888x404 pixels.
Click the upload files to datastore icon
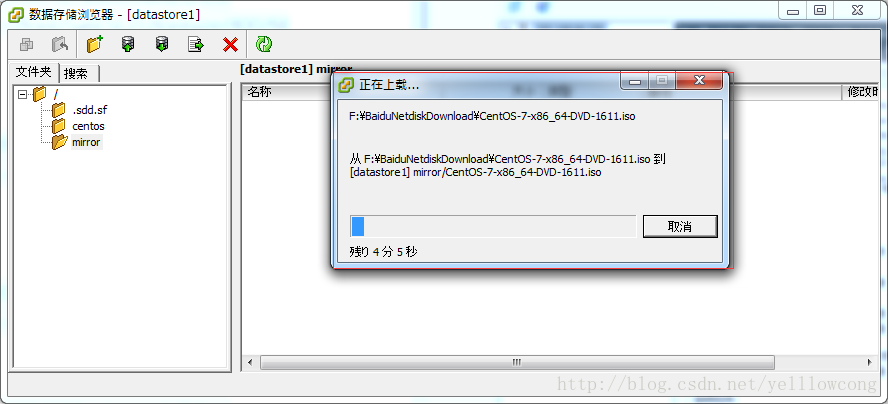point(128,44)
